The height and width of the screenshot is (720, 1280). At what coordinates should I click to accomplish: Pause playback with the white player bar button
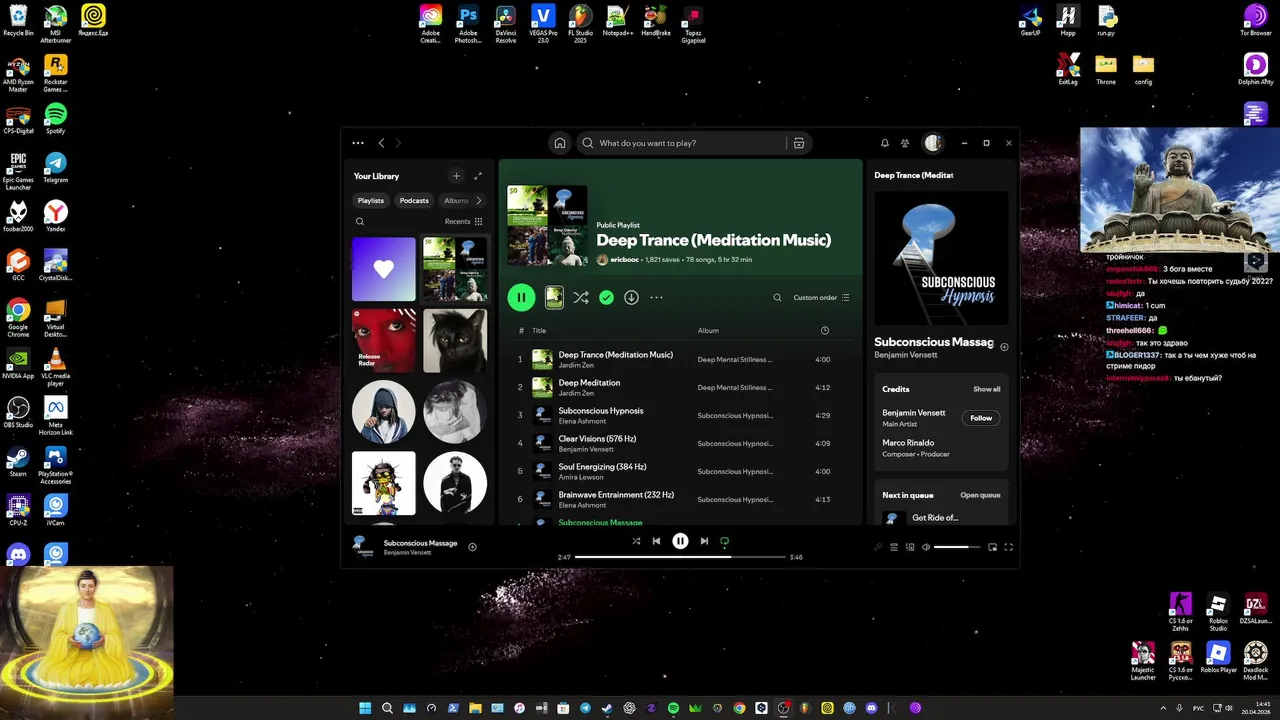(680, 541)
